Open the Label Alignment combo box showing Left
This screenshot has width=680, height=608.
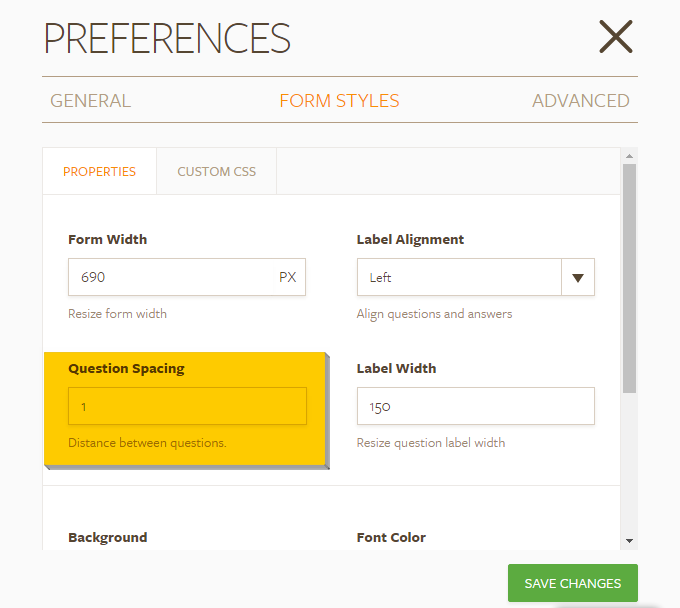pos(459,277)
